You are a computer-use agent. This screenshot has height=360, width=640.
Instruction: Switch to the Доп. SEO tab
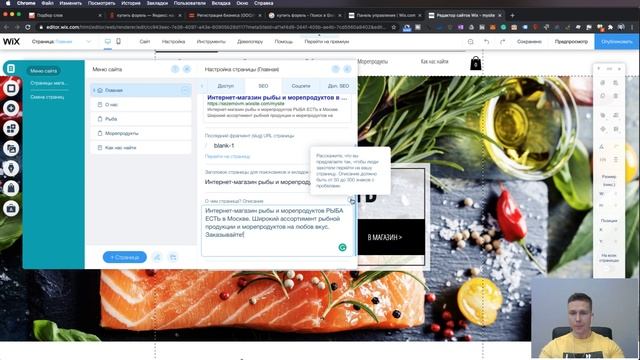[338, 86]
